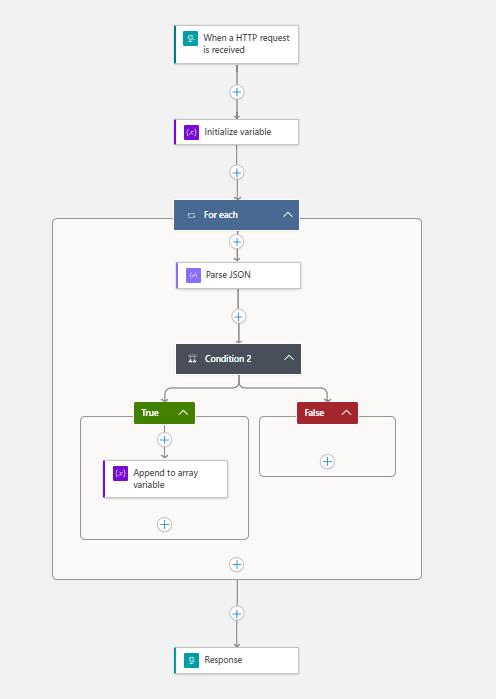
Task: Click the Parse JSON action icon
Action: coord(193,275)
